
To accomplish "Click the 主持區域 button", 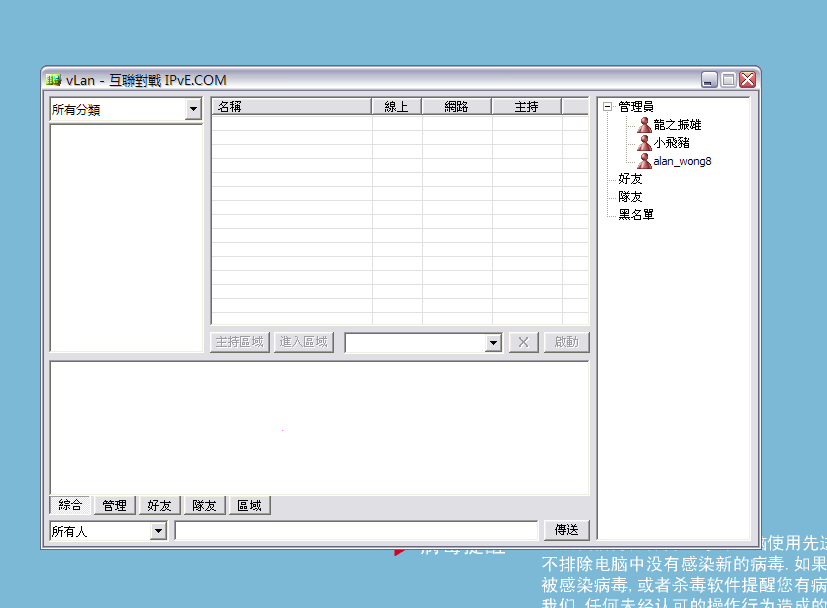I will click(239, 341).
